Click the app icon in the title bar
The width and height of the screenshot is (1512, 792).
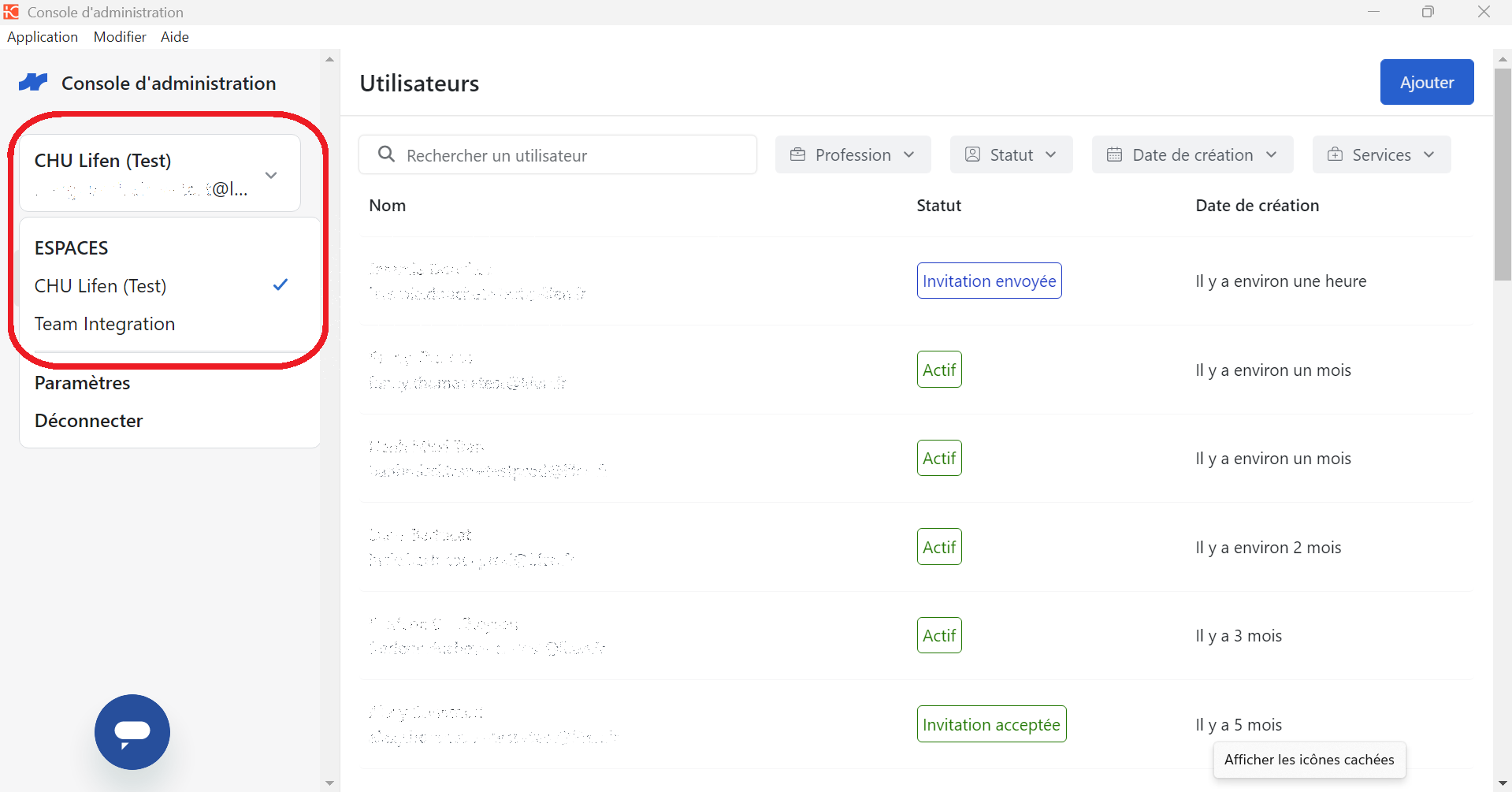pos(11,12)
